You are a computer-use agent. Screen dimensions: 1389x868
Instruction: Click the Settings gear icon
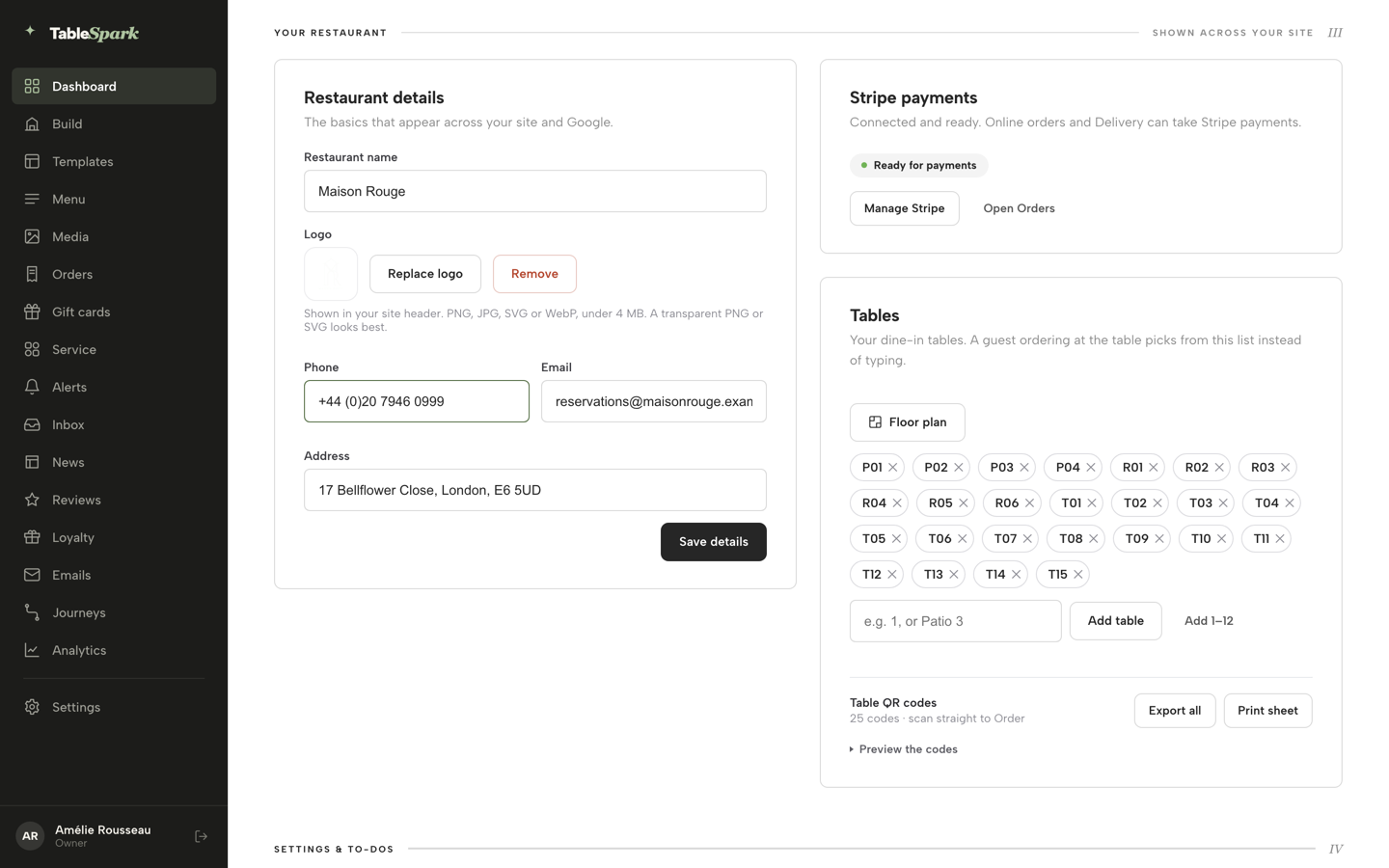[x=32, y=707]
